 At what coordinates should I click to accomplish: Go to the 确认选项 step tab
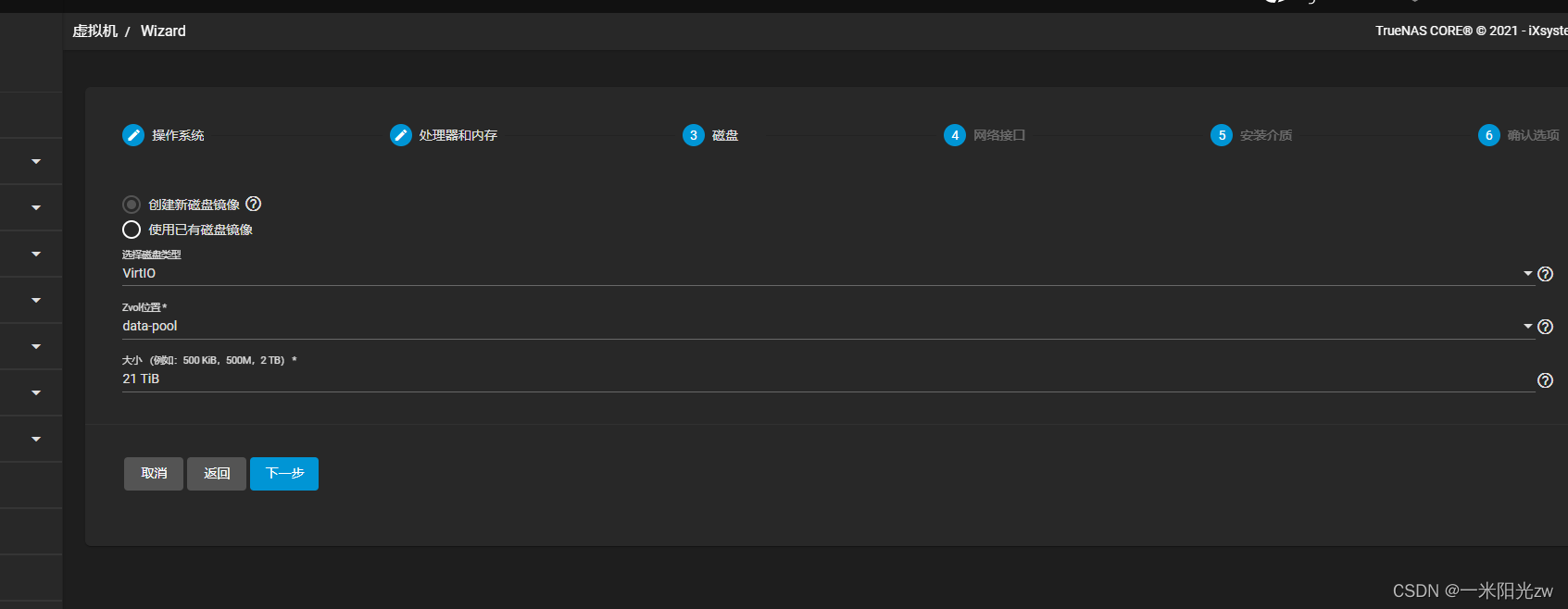point(1534,135)
